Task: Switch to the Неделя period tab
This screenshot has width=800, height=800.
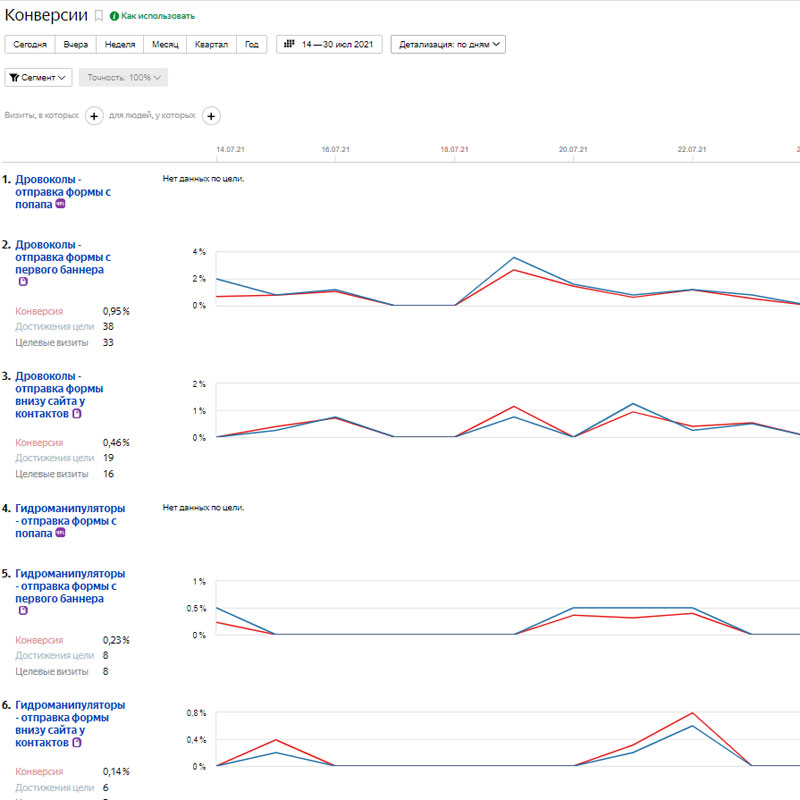Action: click(120, 44)
